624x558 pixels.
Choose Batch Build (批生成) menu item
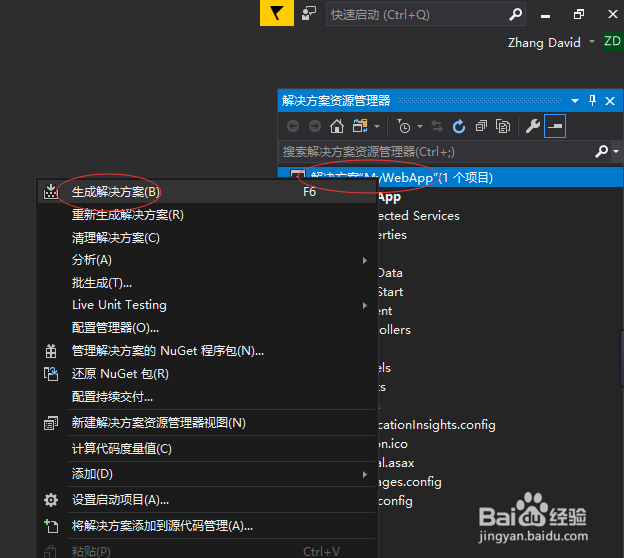(207, 283)
